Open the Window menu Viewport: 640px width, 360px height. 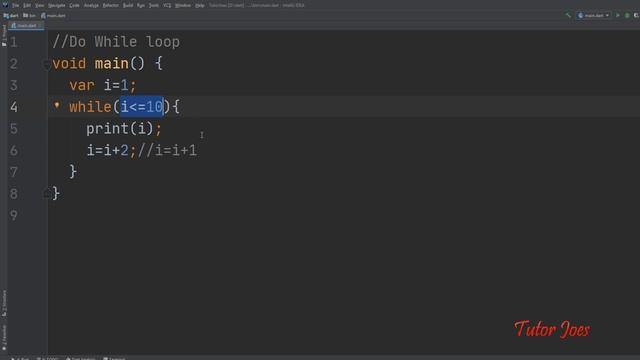(183, 5)
